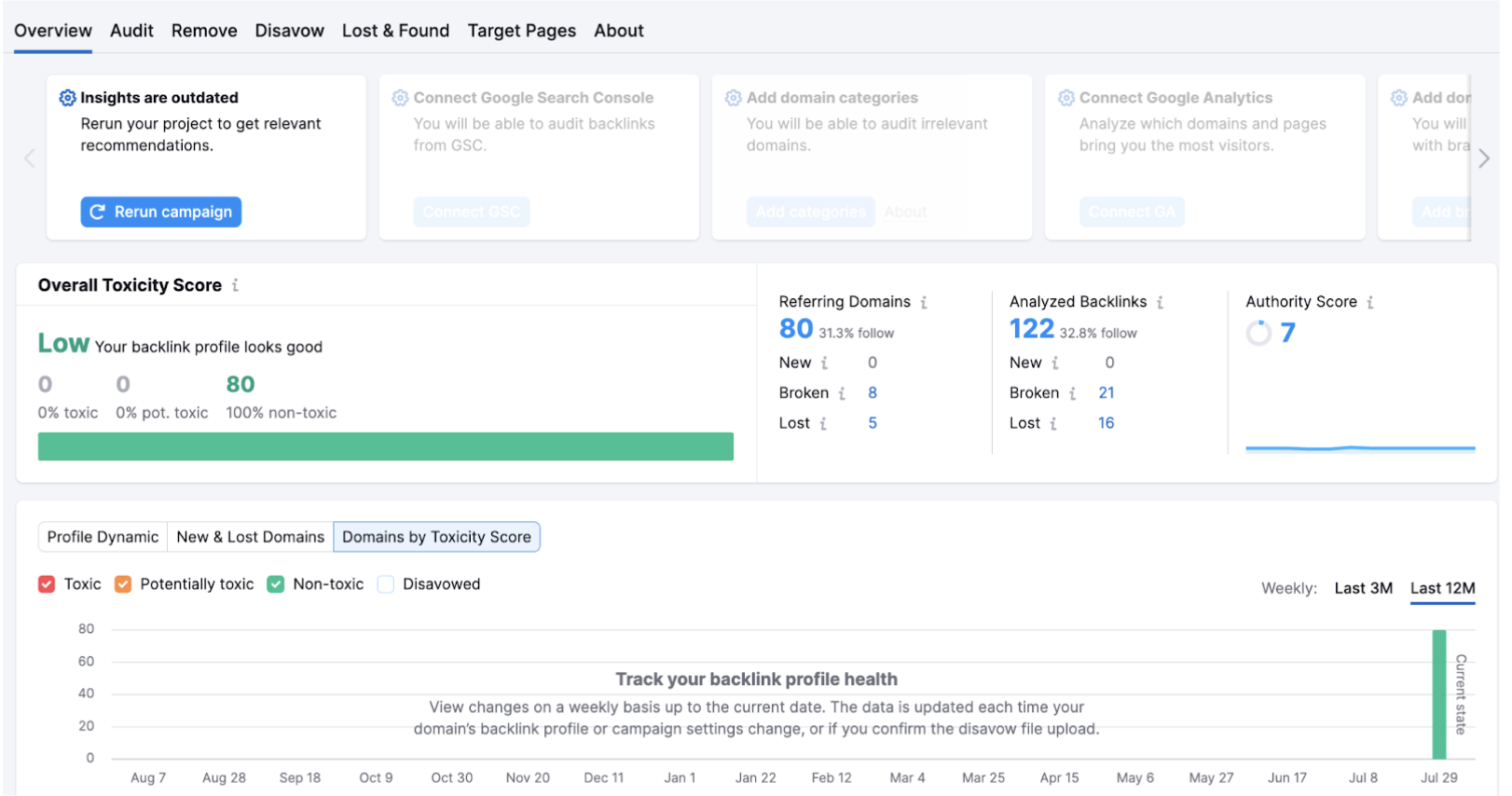Screen dimensions: 1512x796
Task: Select Domains by Toxicity Score chart tab
Action: [x=437, y=537]
